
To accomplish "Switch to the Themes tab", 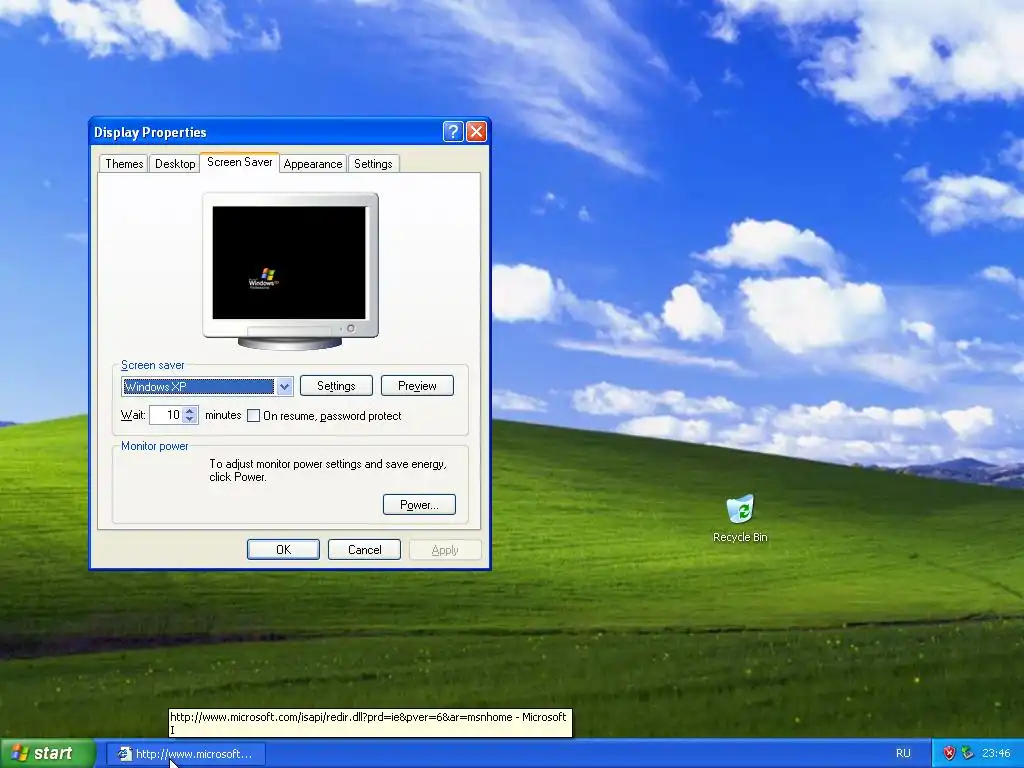I will (x=124, y=163).
